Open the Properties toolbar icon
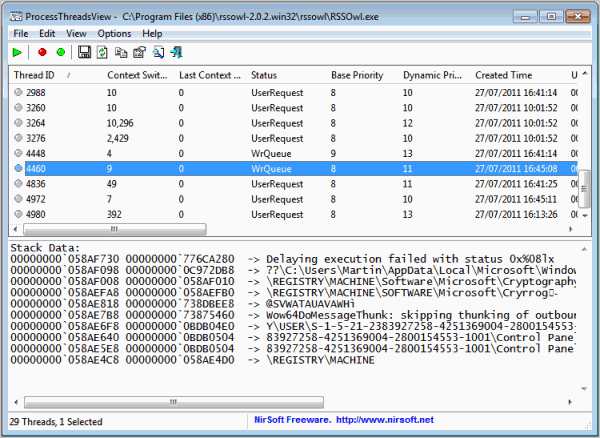Image resolution: width=600 pixels, height=438 pixels. [139, 52]
